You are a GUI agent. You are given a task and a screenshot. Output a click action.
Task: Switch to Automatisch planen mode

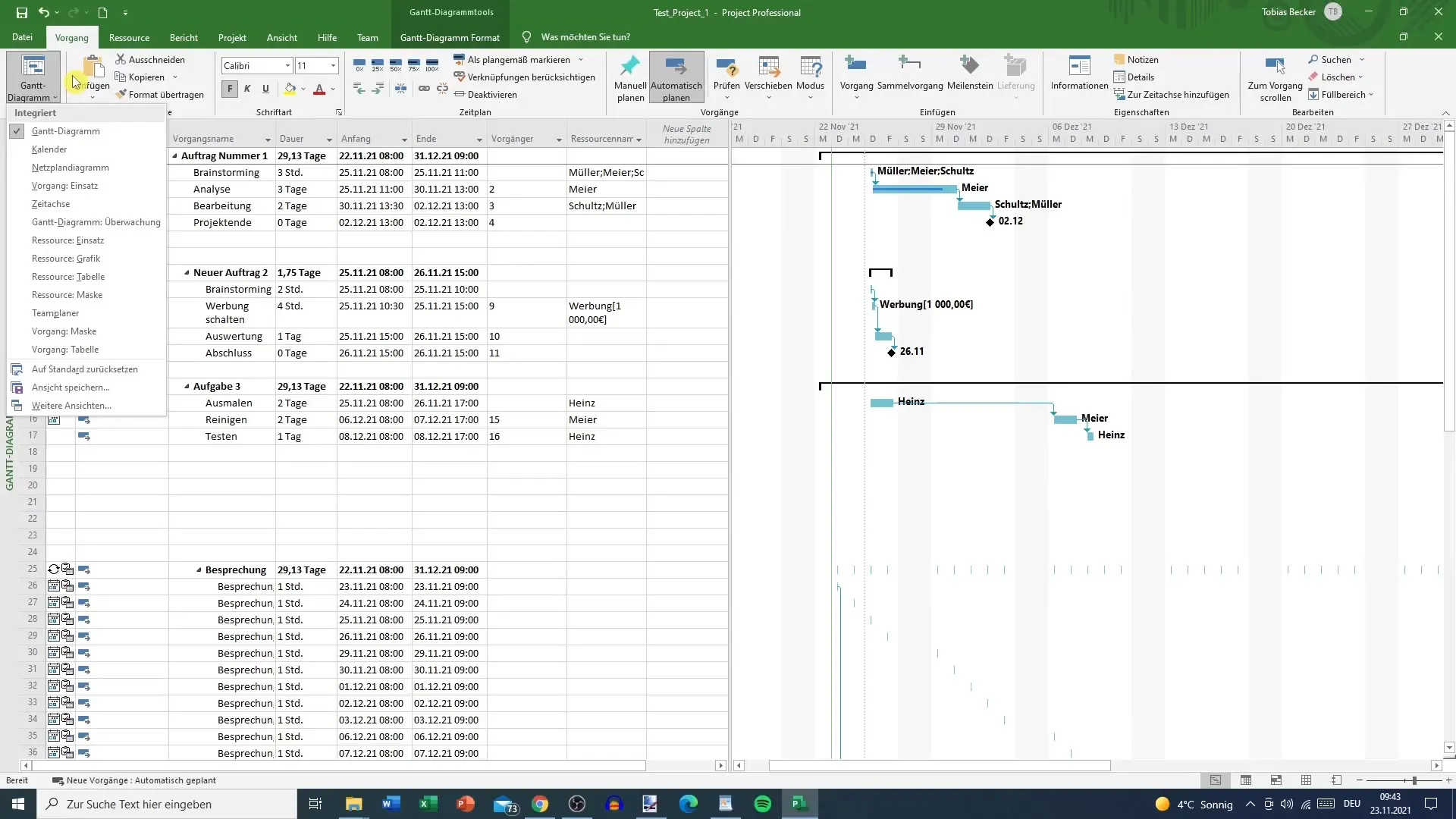click(676, 78)
